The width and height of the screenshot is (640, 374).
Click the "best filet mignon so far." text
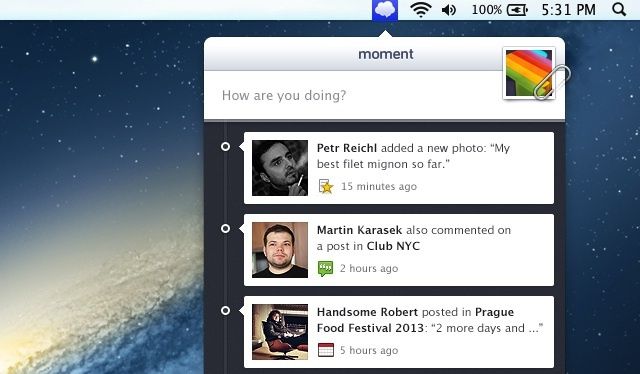(x=383, y=164)
